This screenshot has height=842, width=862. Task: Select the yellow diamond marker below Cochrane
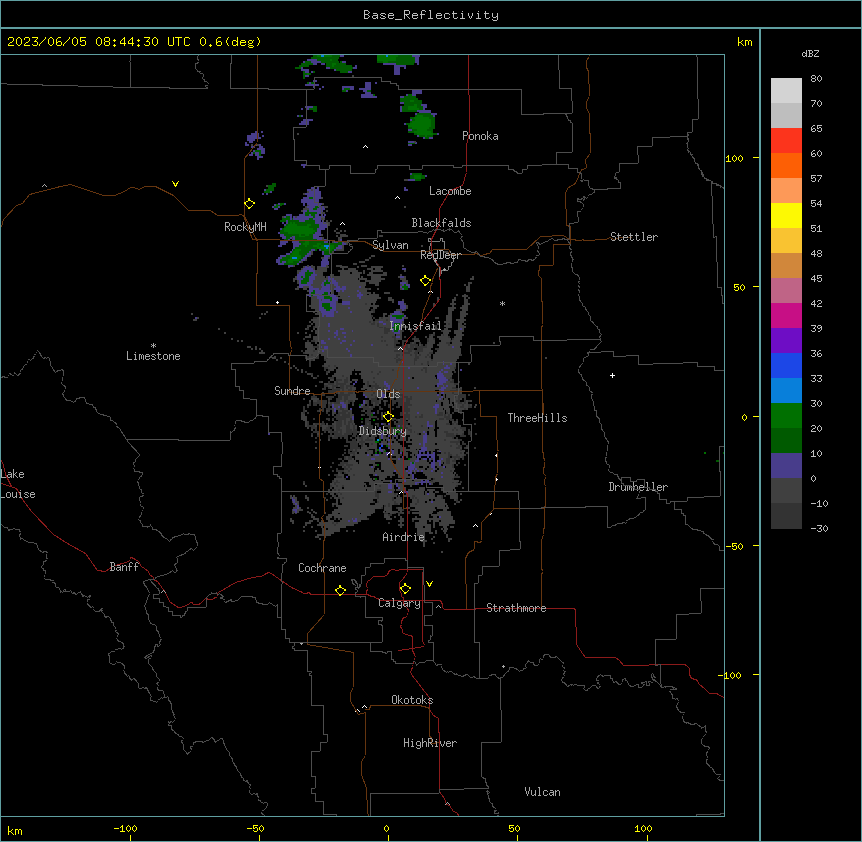coord(340,590)
